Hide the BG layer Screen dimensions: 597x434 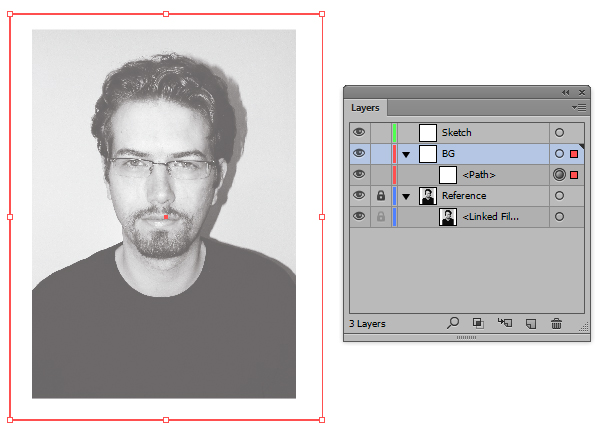click(x=359, y=153)
